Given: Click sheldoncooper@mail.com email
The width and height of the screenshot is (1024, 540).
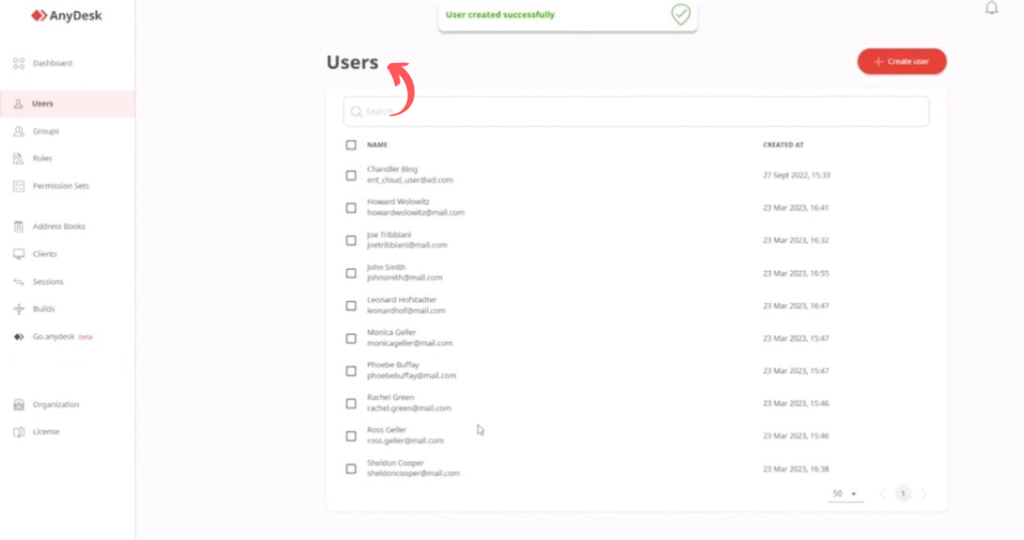Looking at the screenshot, I should point(413,473).
